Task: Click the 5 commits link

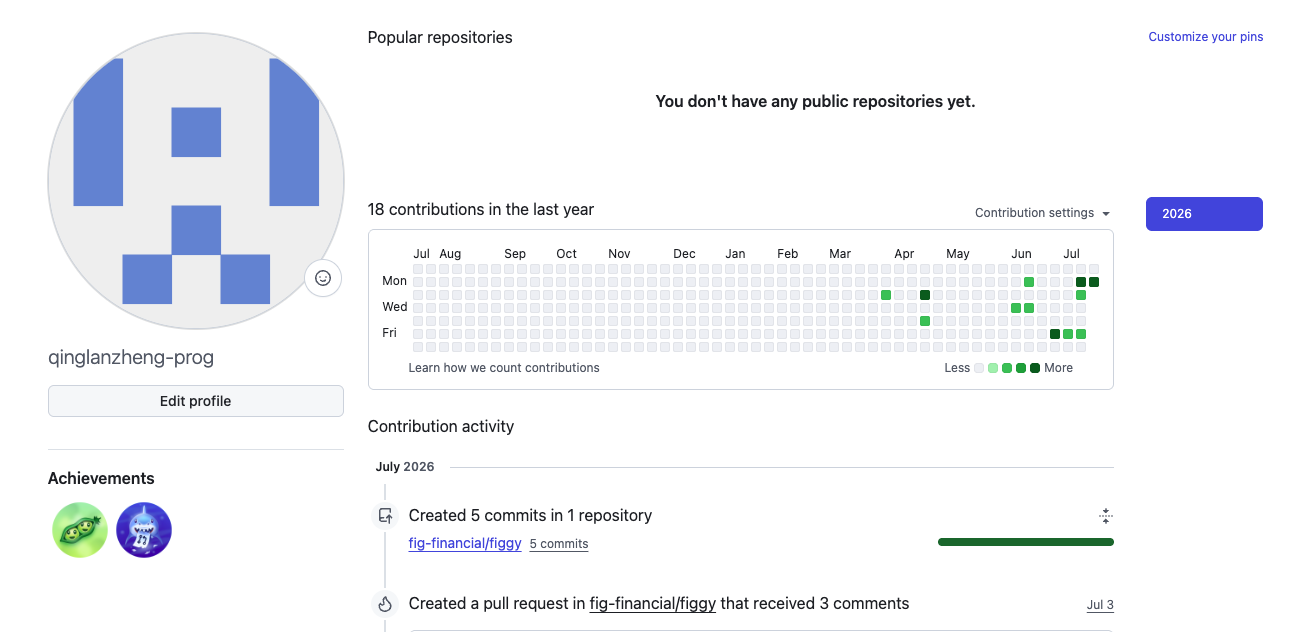Action: pos(559,544)
